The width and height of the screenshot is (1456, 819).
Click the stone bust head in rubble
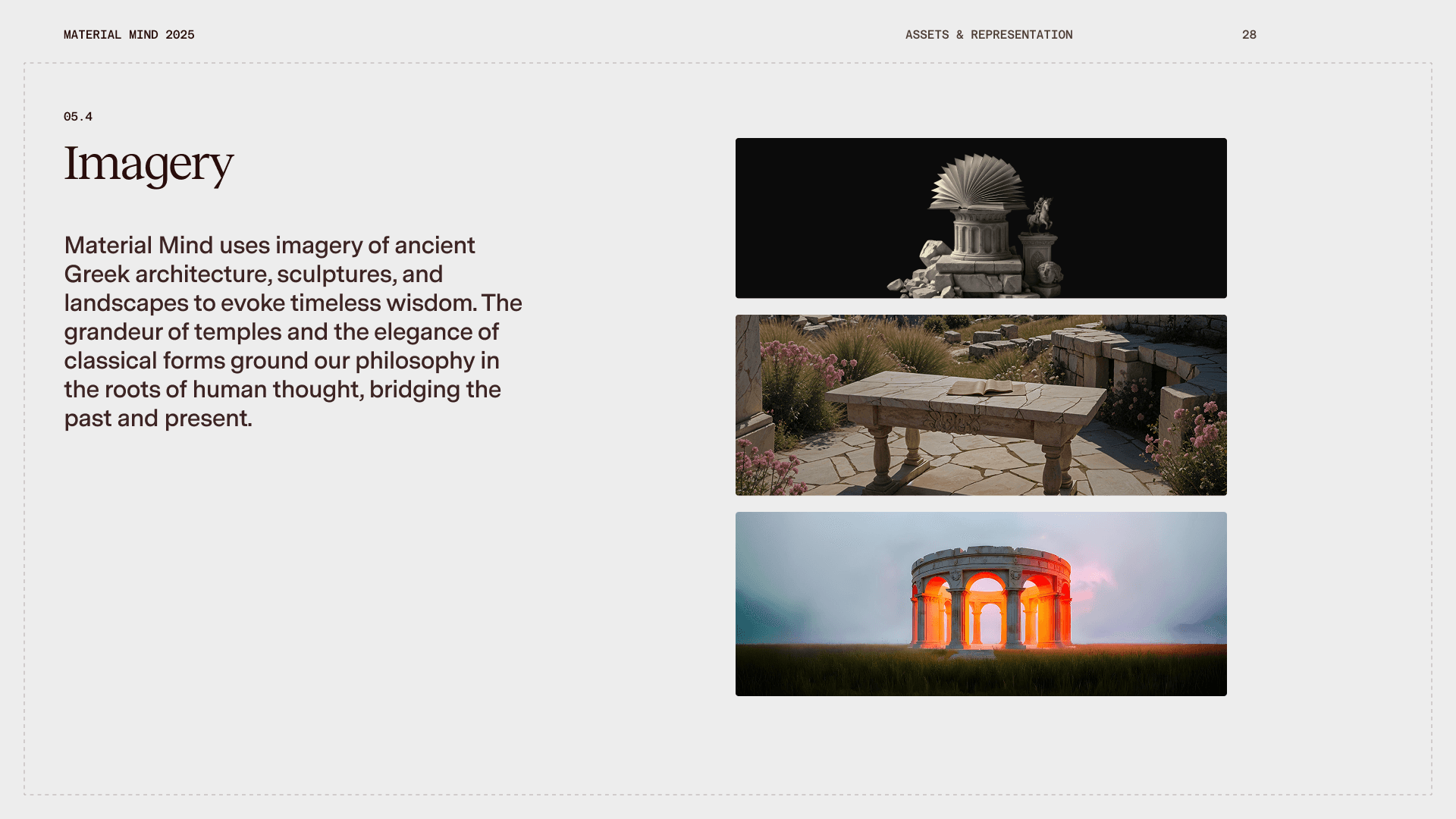pos(1049,271)
